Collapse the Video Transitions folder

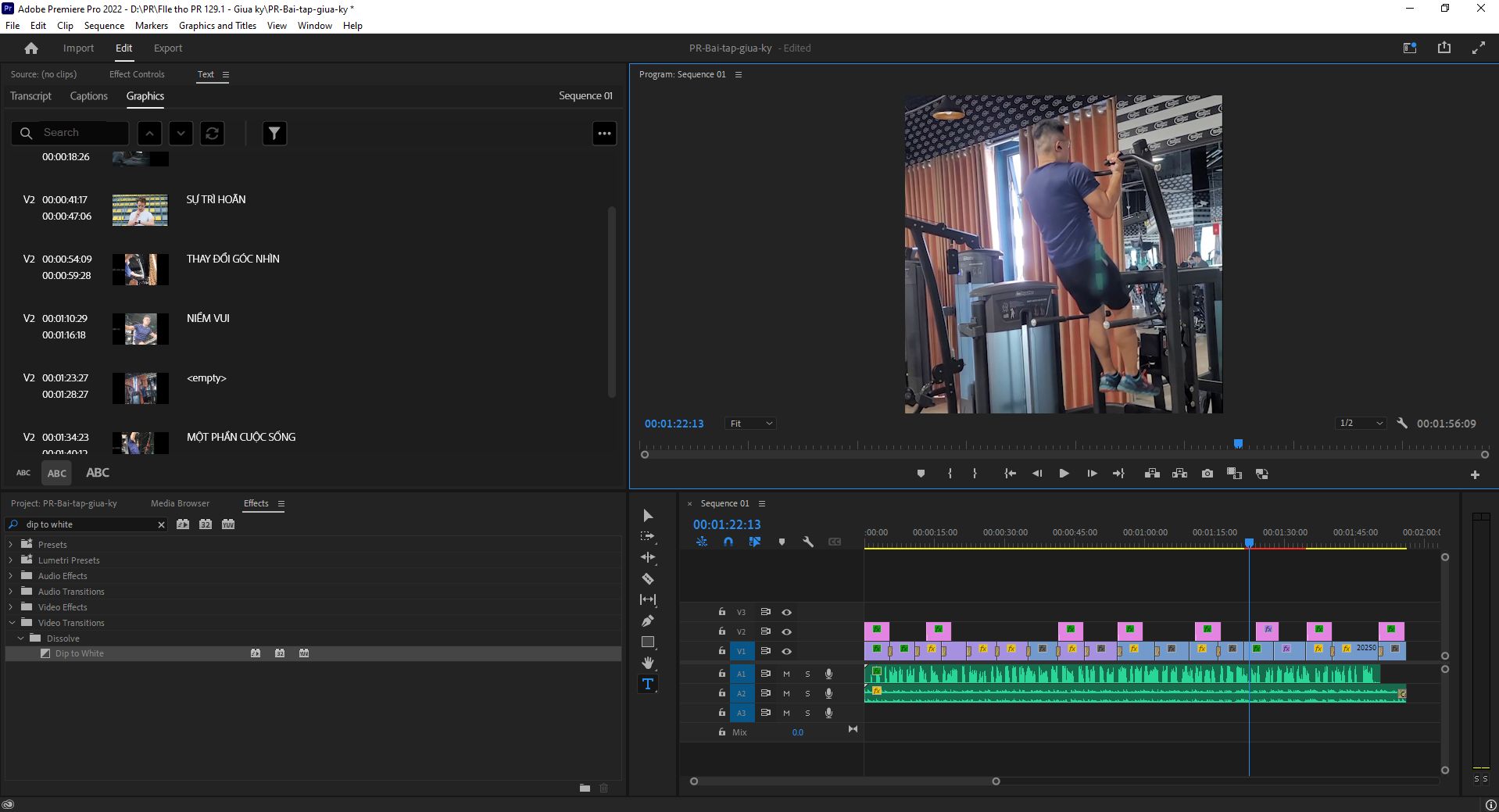point(12,623)
